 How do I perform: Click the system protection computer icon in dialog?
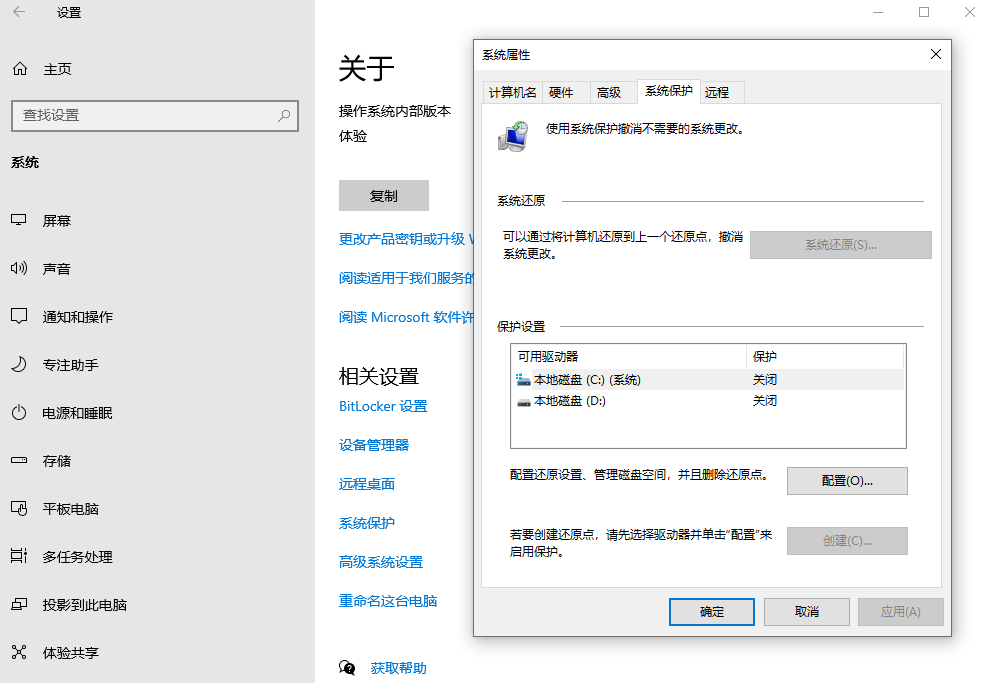point(513,136)
